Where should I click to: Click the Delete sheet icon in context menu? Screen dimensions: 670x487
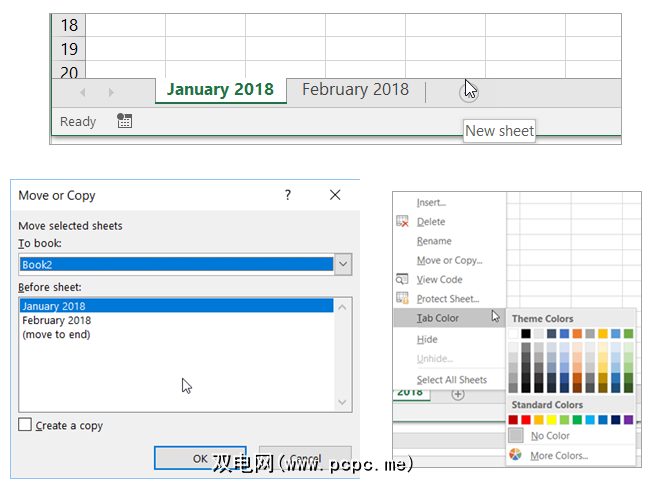(x=403, y=222)
